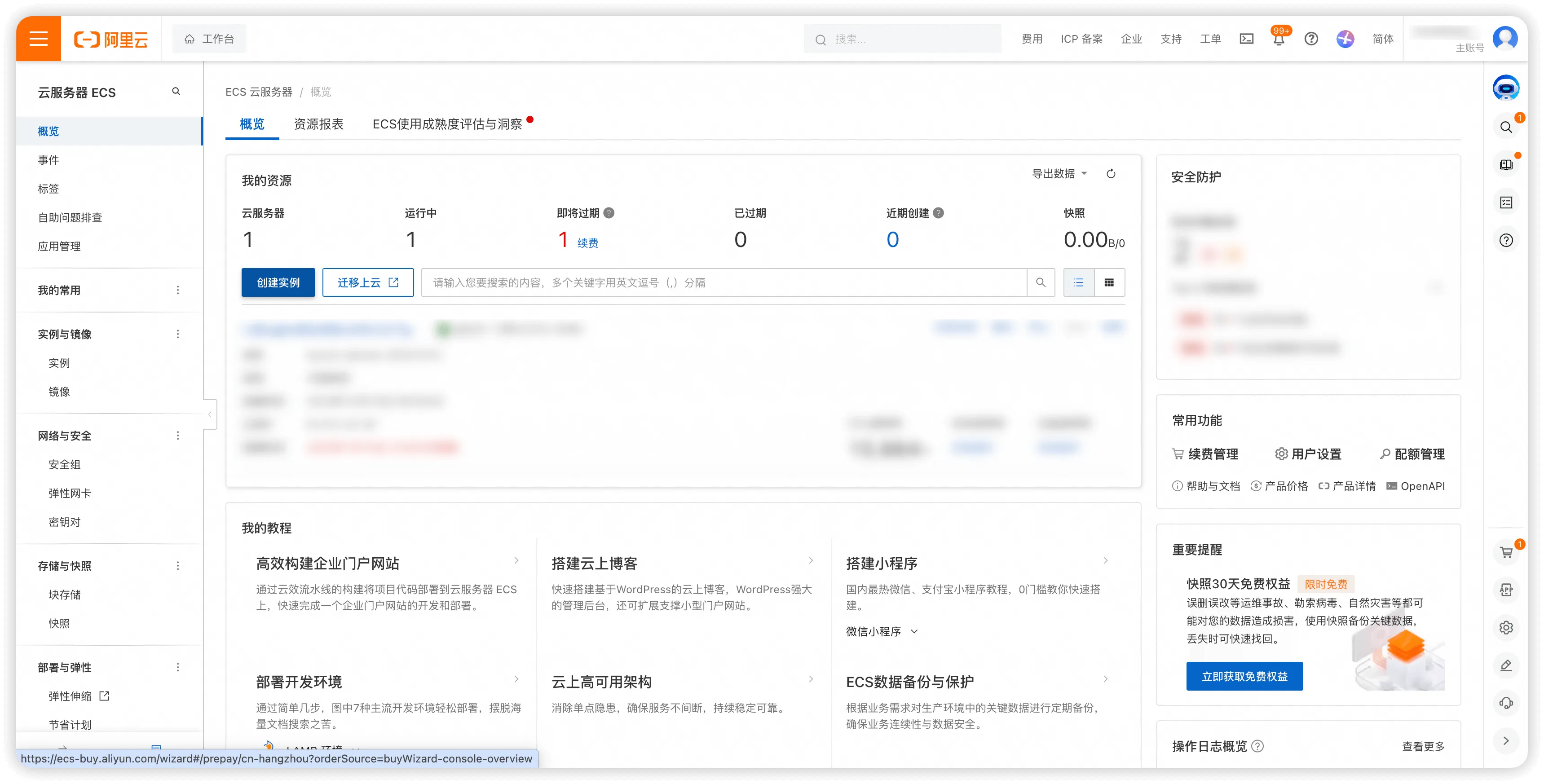The image size is (1544, 784).
Task: Open 我的常用 section options menu
Action: 178,290
